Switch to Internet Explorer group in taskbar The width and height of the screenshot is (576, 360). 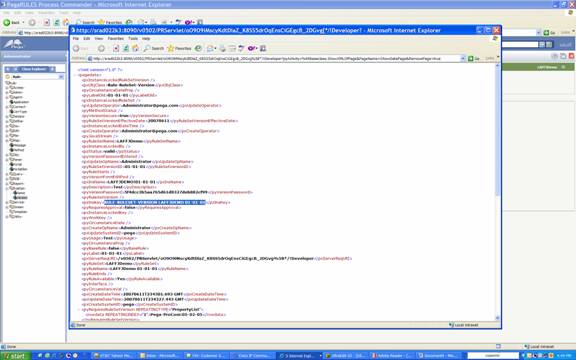(299, 356)
